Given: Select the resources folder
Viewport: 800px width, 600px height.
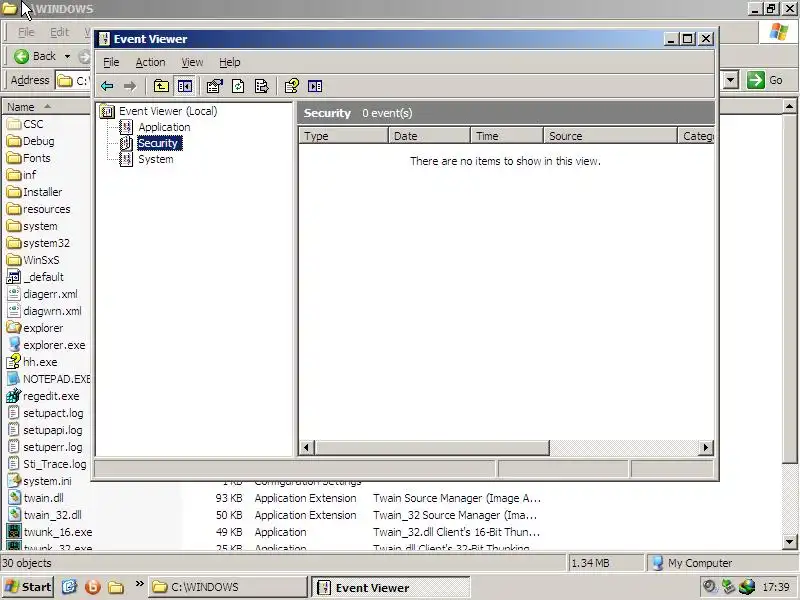Looking at the screenshot, I should coord(46,209).
